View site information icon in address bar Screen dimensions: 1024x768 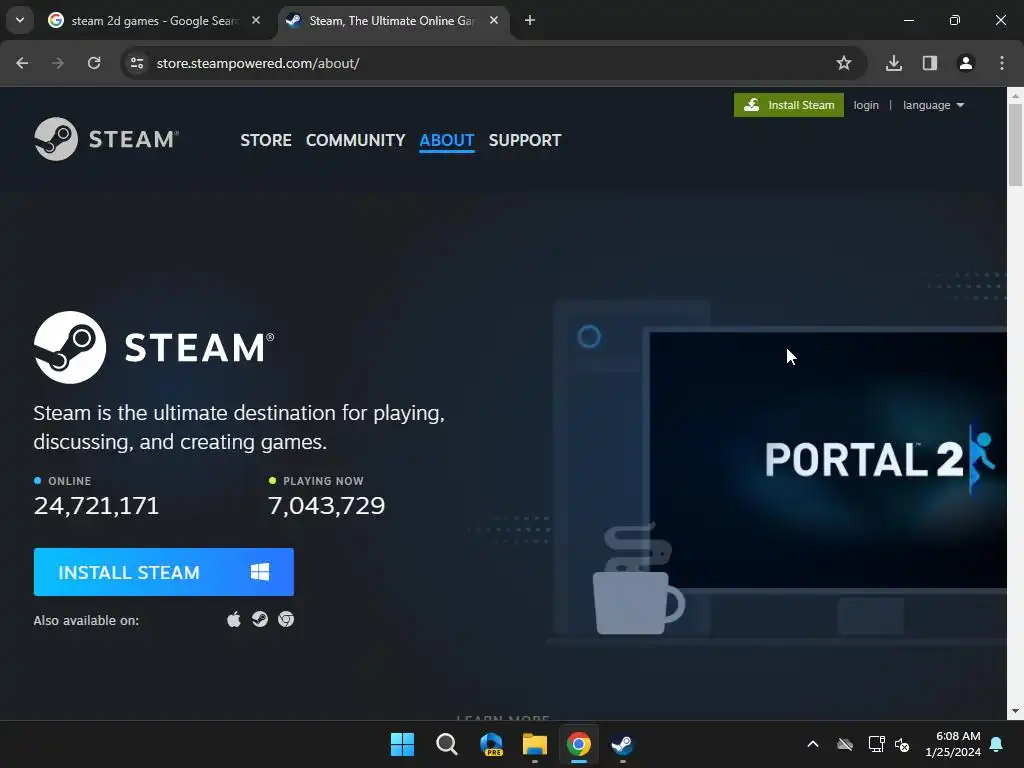(x=137, y=63)
